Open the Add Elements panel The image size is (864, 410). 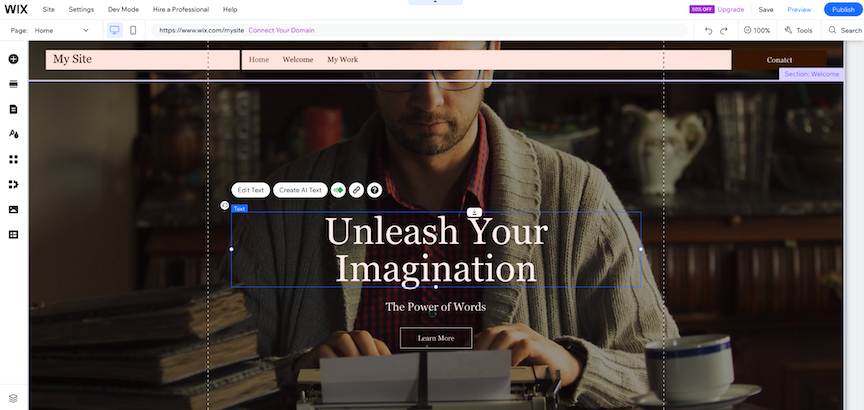coord(13,58)
